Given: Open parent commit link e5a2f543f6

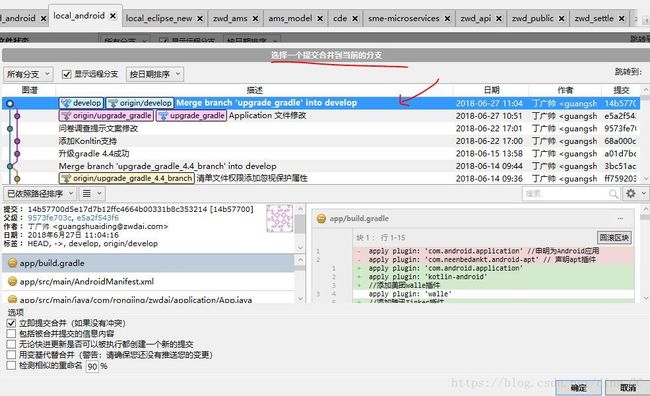Looking at the screenshot, I should 97,218.
